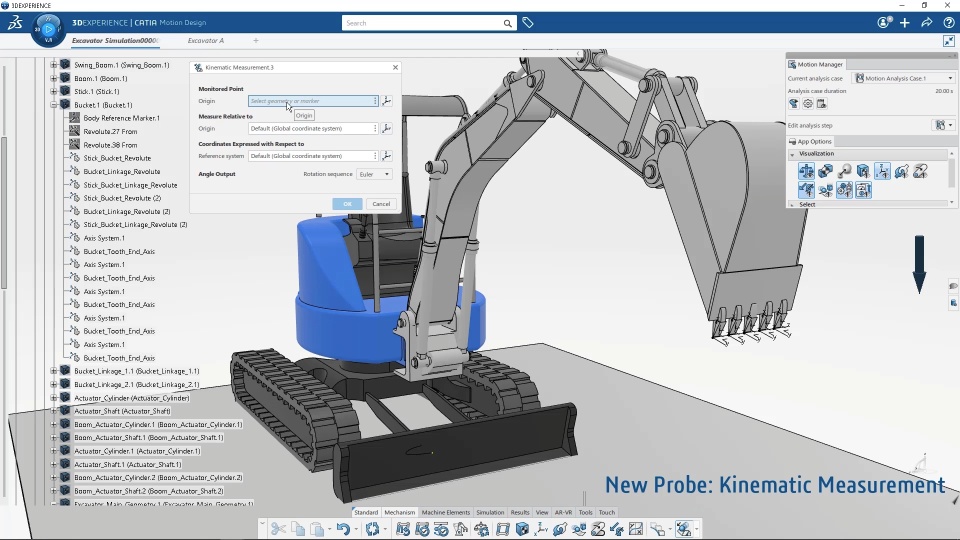Open the View toolbar tab
Viewport: 960px width, 540px height.
(542, 512)
